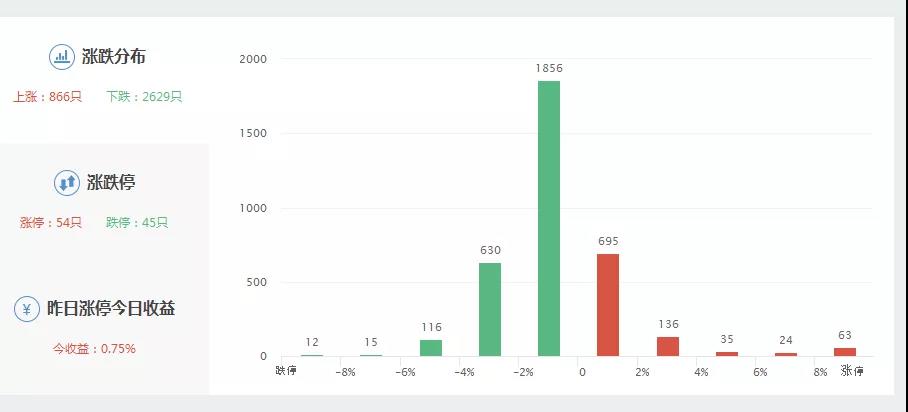Image resolution: width=908 pixels, height=412 pixels.
Task: Select the green bar labeled 116
Action: 431,348
